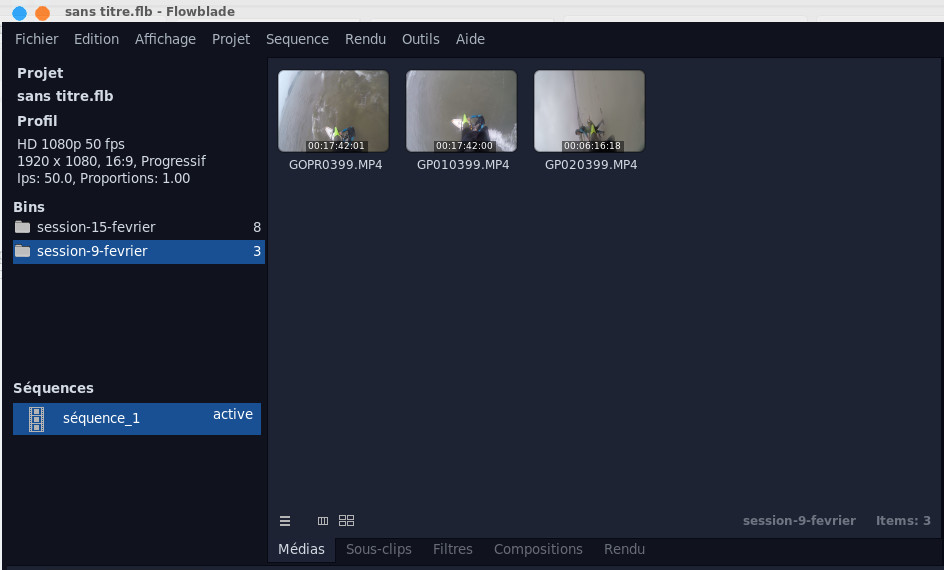Screen dimensions: 944x570
Task: Switch to the Médias tab
Action: [301, 549]
